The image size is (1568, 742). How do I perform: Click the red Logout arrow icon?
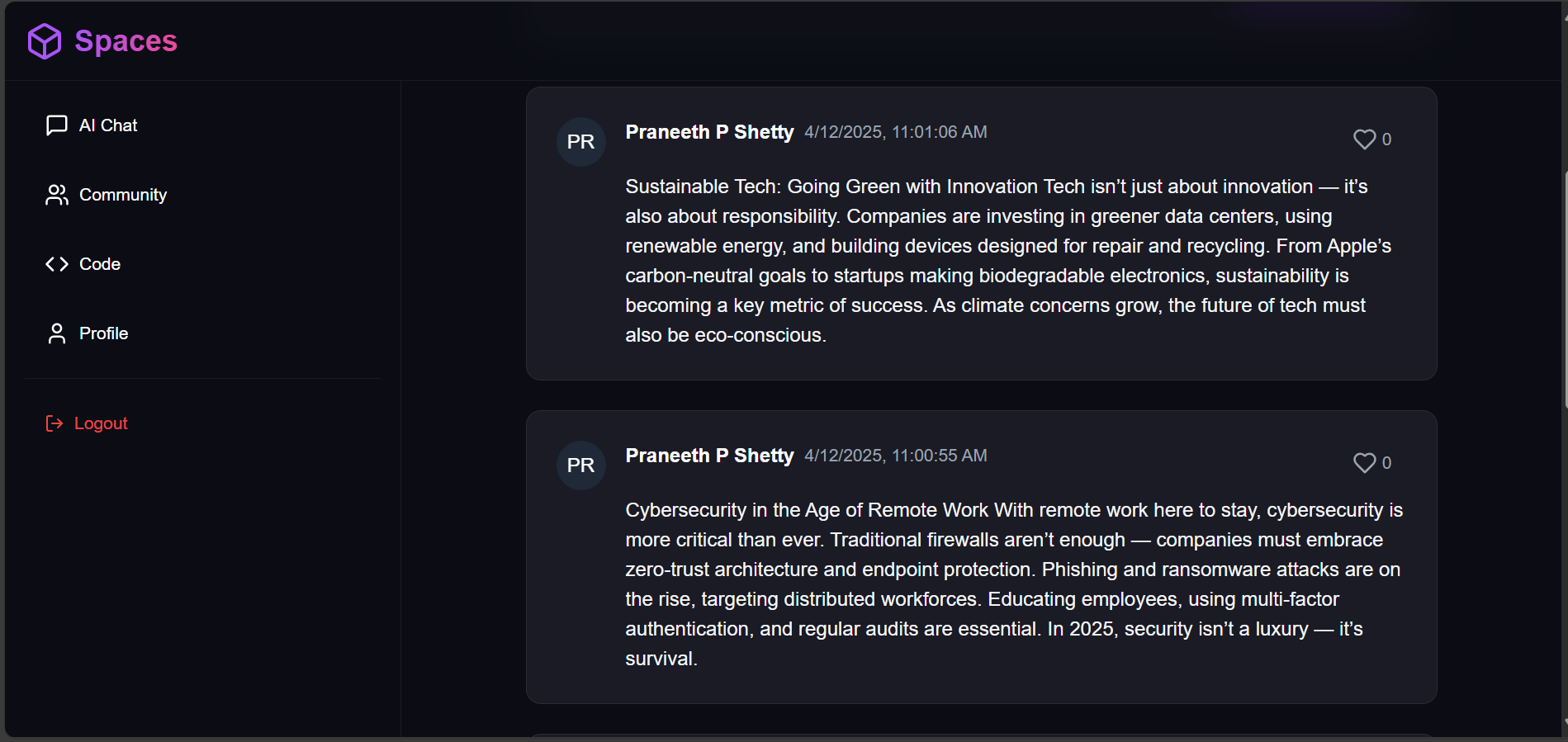click(x=54, y=423)
